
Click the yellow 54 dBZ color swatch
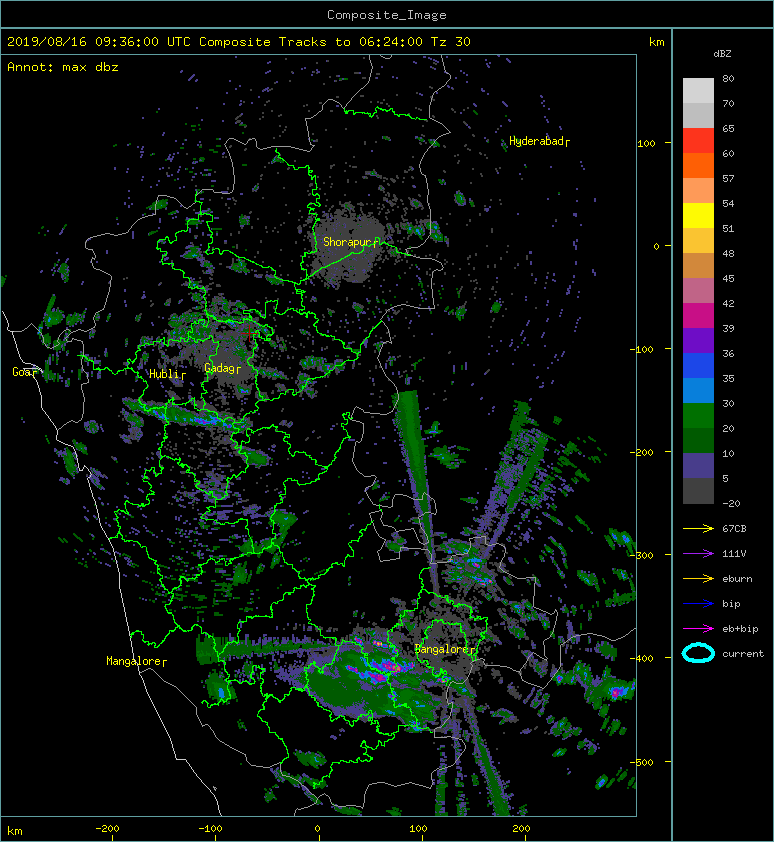698,215
